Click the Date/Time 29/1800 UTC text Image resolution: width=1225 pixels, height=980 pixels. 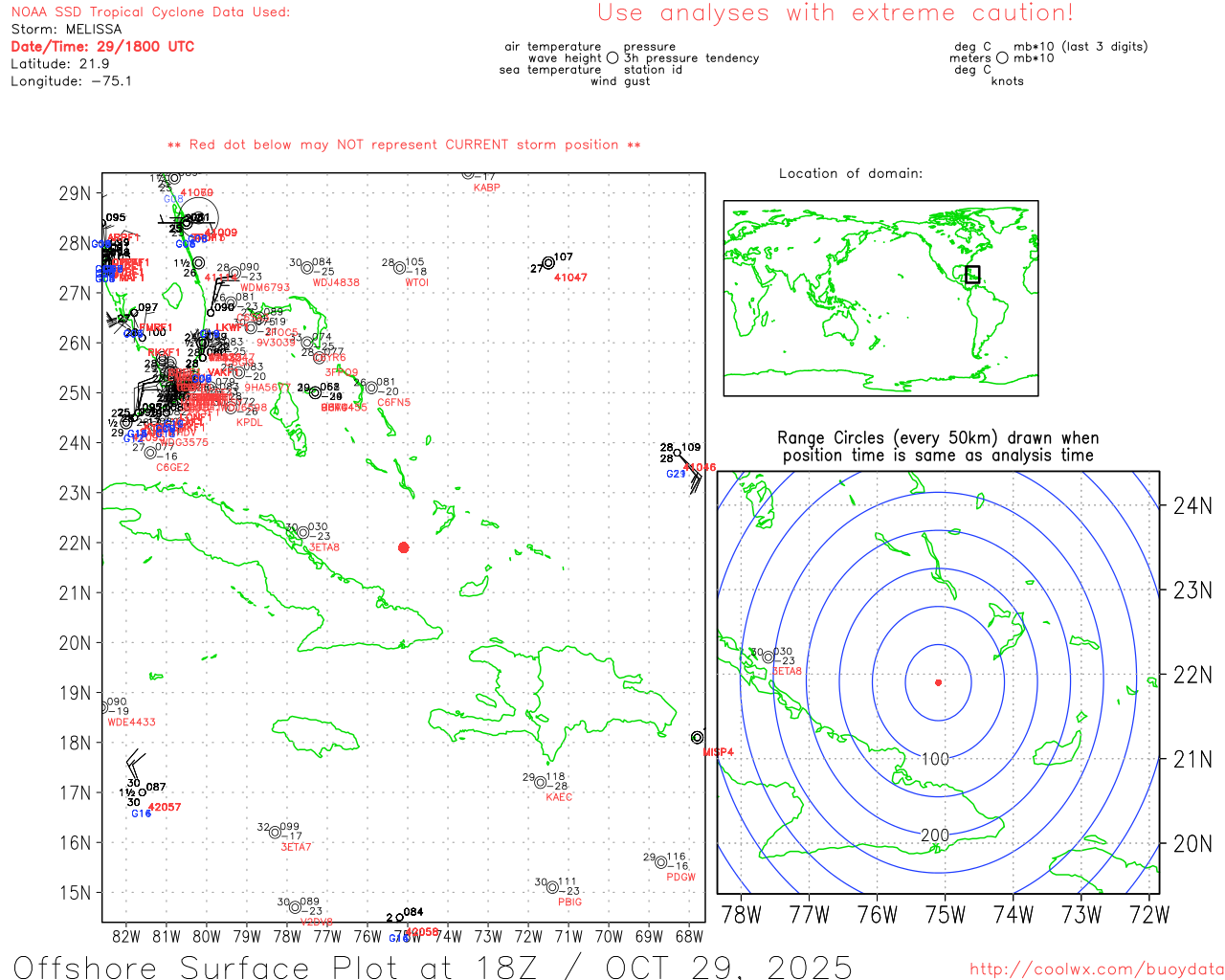point(102,46)
